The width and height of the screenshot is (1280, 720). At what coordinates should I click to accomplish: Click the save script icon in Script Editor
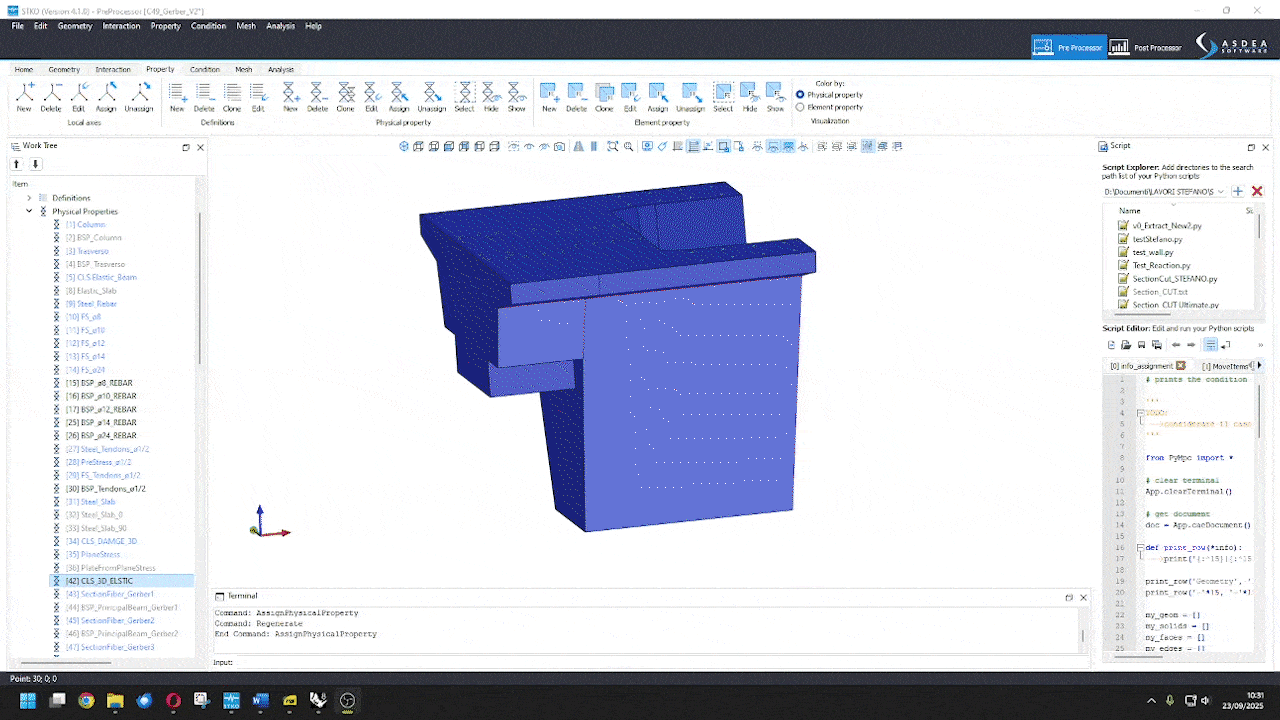(1142, 345)
